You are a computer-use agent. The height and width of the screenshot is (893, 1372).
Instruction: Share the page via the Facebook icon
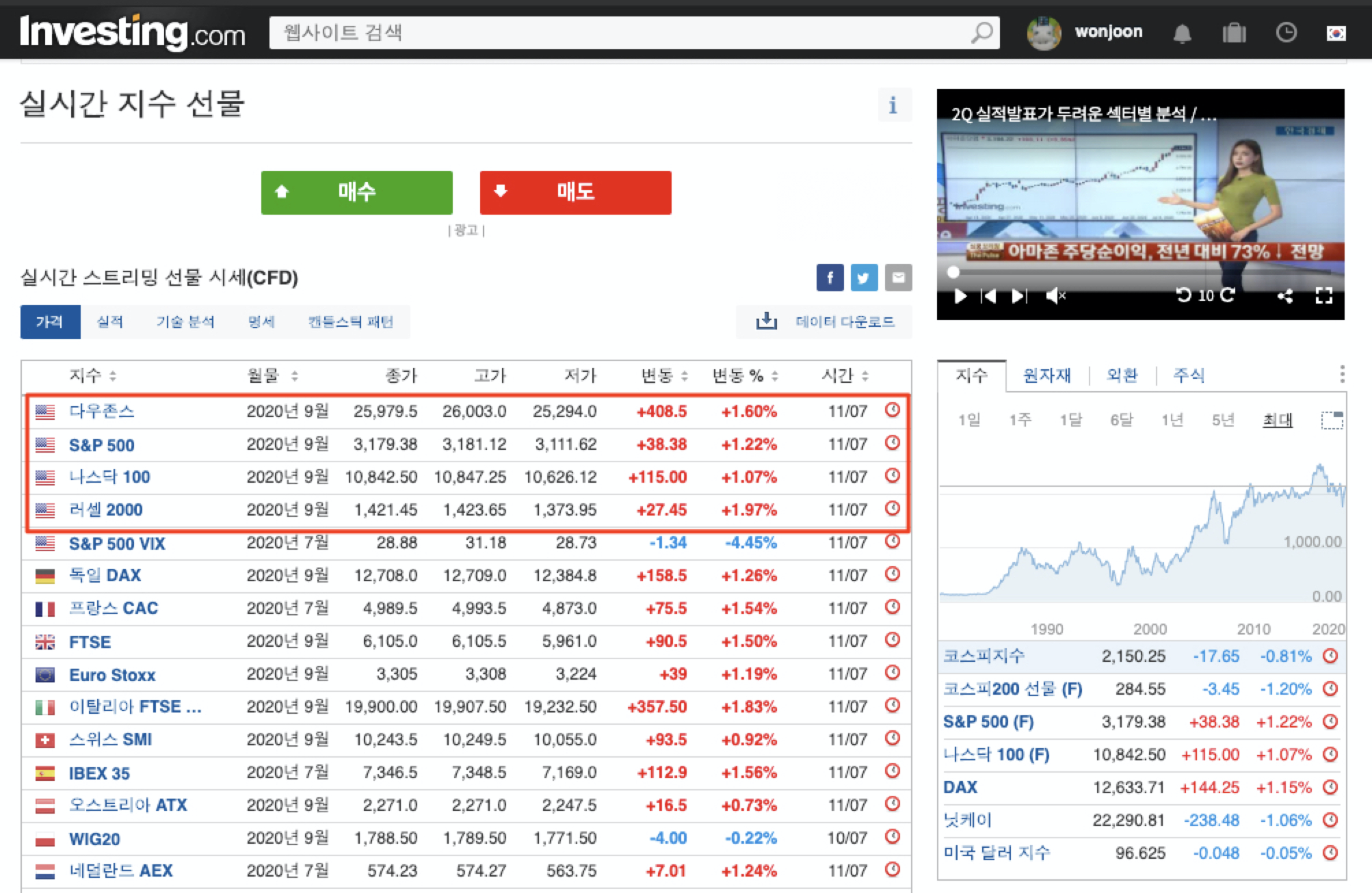830,278
